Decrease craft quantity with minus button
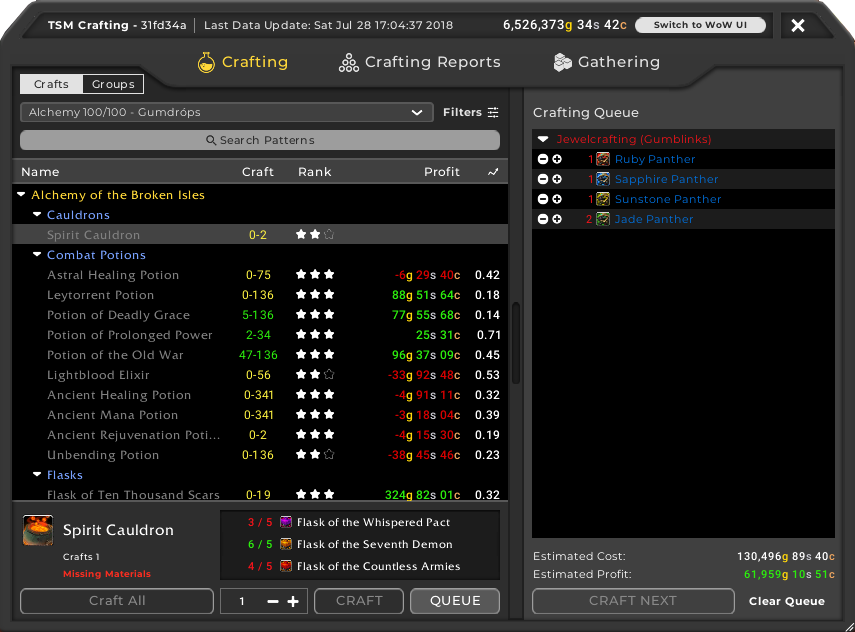Screen dimensions: 855x632 (x=273, y=601)
